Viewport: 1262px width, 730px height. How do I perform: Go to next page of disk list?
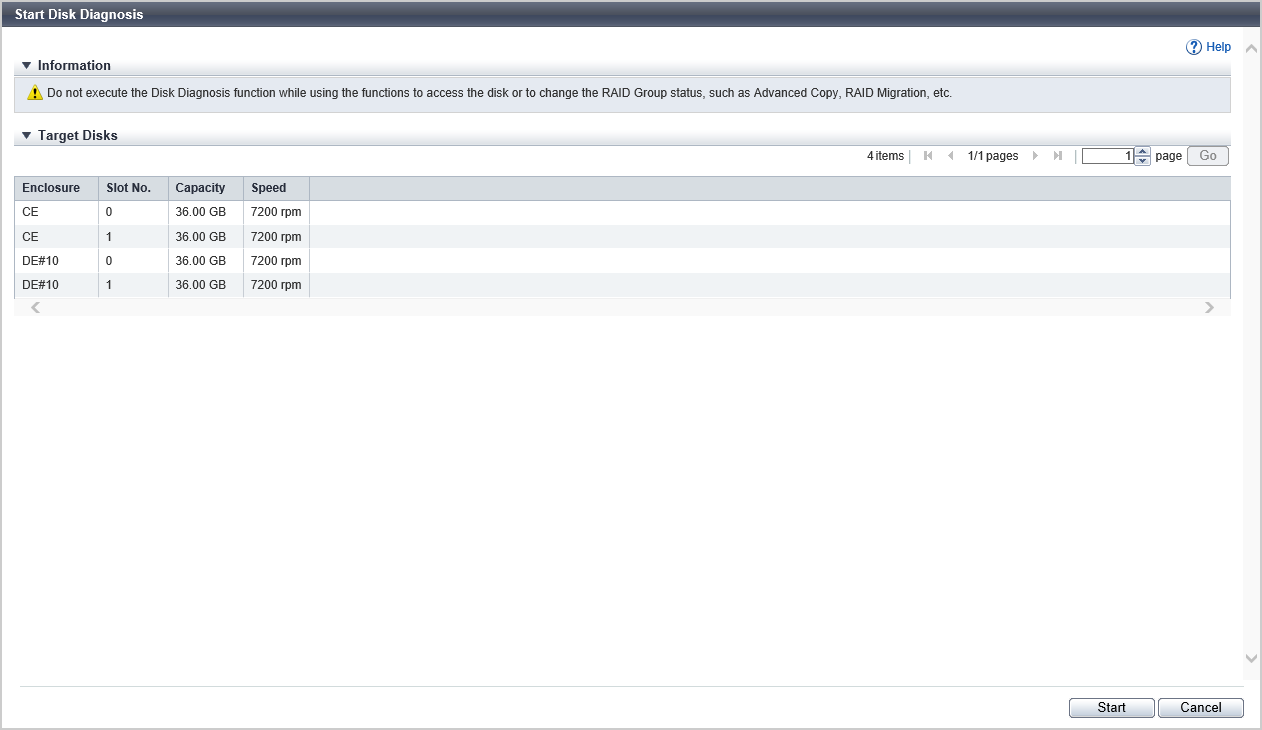click(1035, 156)
